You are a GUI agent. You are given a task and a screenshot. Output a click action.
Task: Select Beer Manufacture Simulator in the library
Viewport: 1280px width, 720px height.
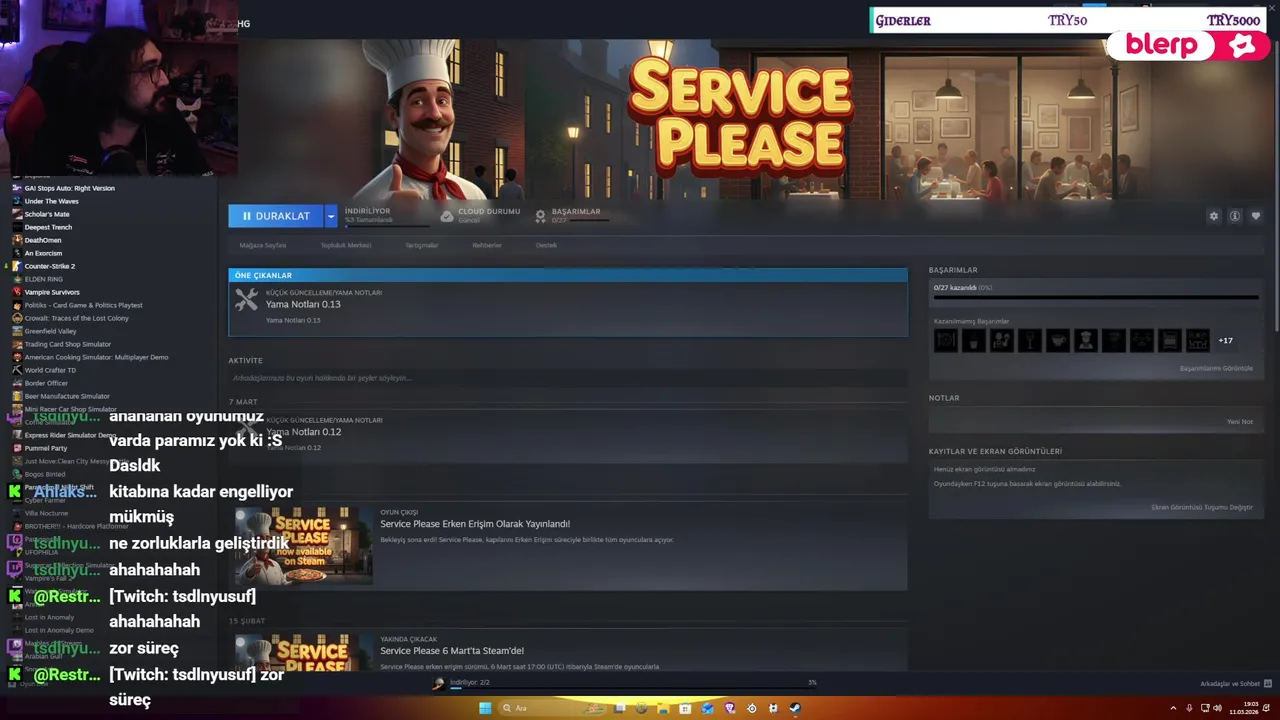tap(67, 396)
